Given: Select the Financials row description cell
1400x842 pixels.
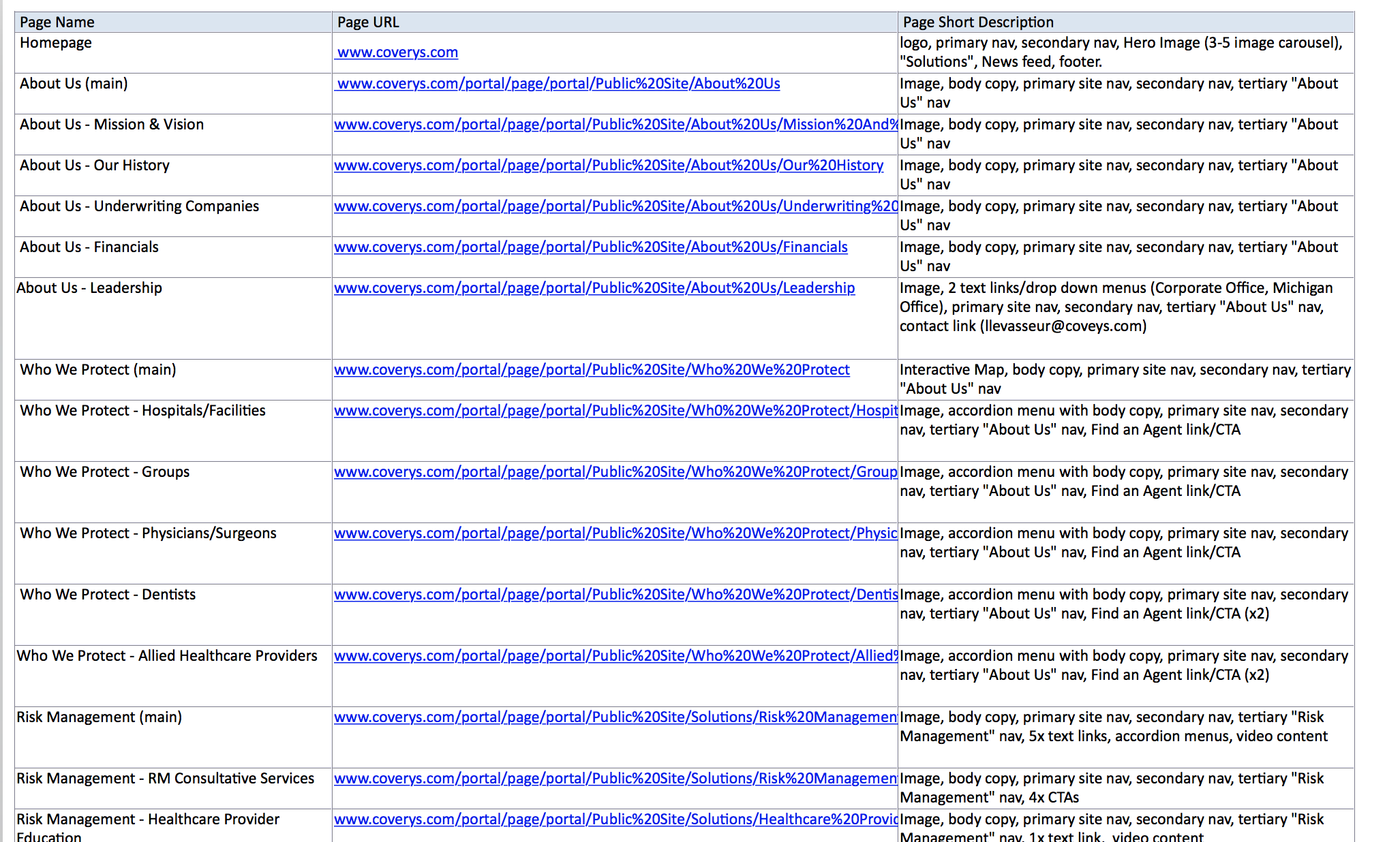Looking at the screenshot, I should [x=1126, y=257].
